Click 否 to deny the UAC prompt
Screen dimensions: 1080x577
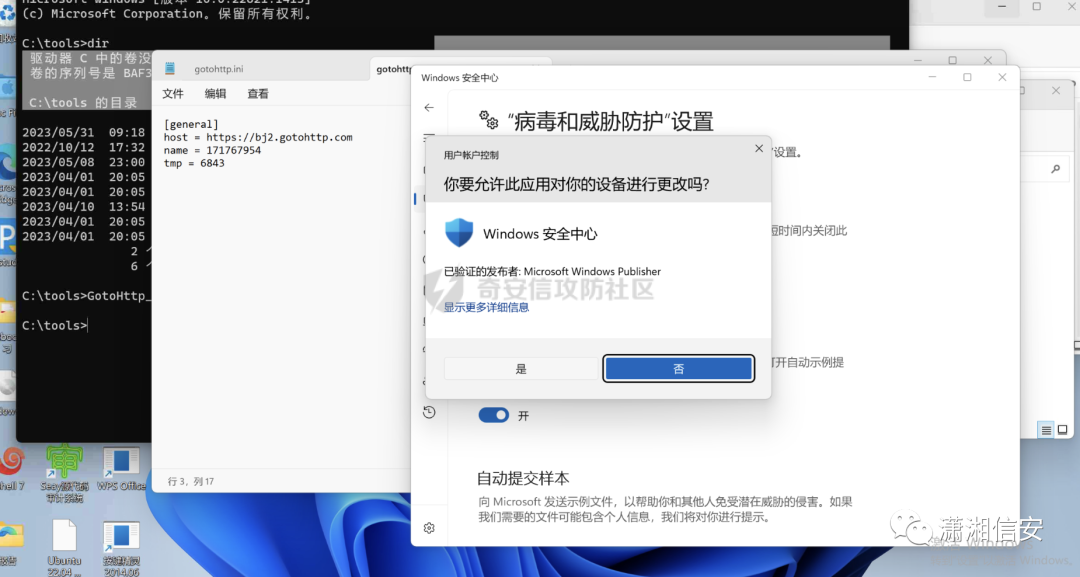pyautogui.click(x=678, y=368)
